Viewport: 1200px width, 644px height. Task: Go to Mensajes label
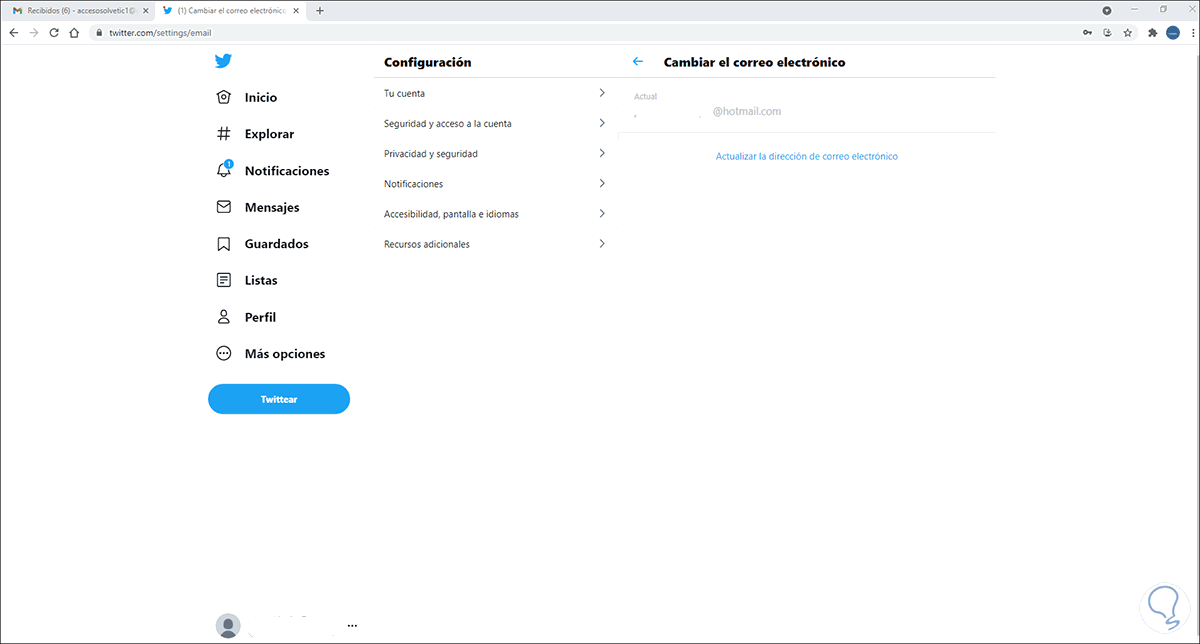coord(272,207)
